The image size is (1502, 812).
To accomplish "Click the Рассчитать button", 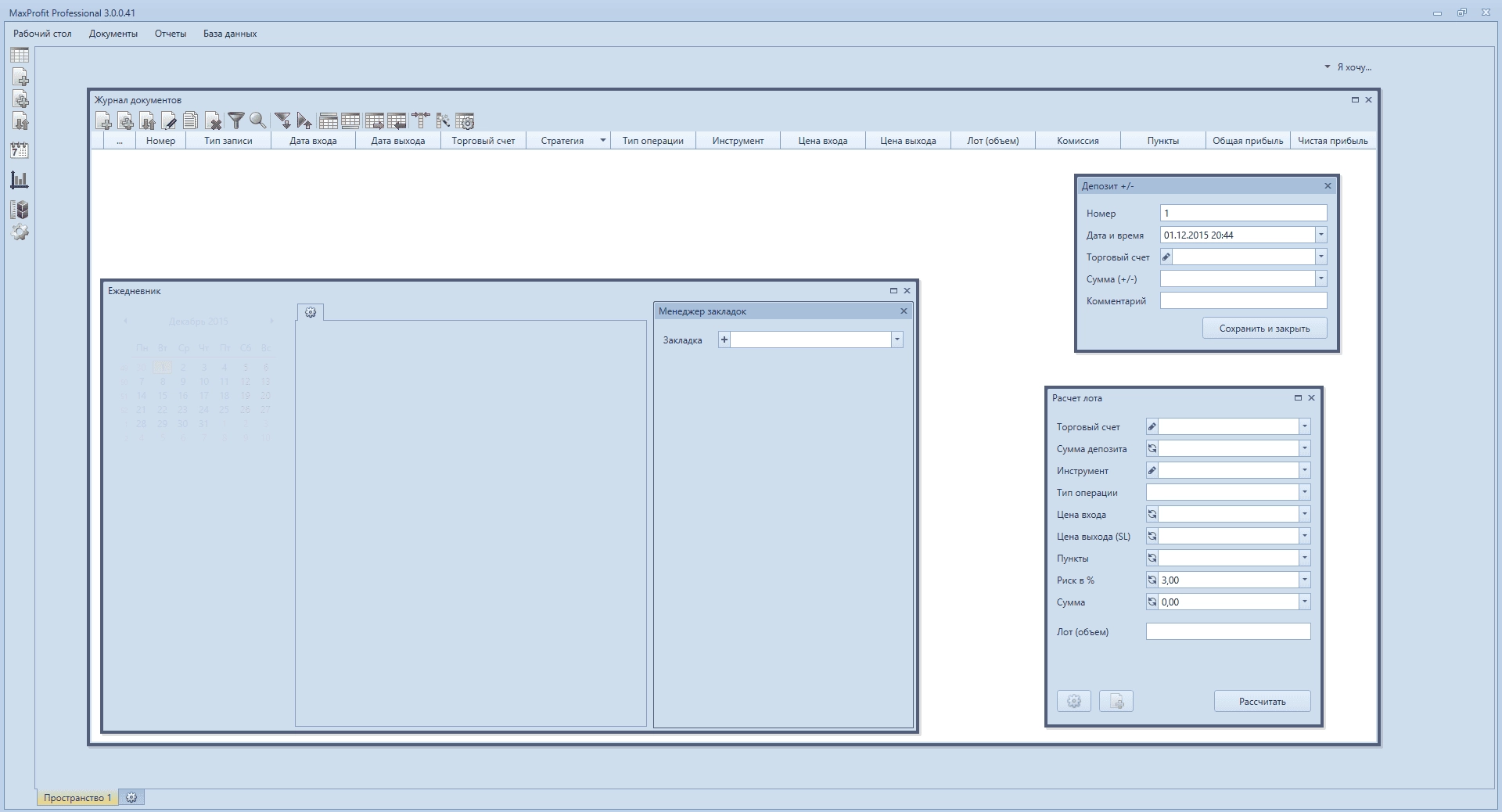I will (1262, 701).
